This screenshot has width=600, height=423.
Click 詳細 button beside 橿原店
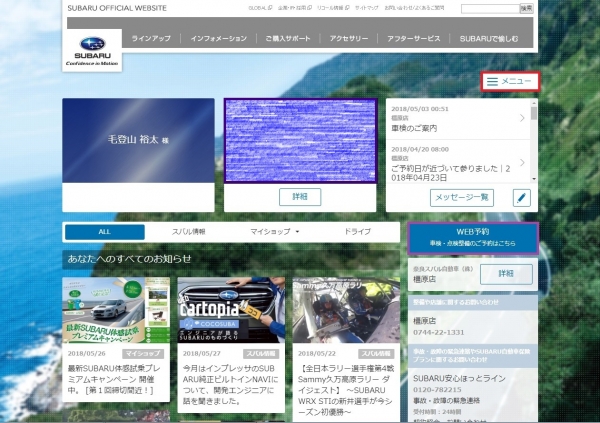pos(506,274)
